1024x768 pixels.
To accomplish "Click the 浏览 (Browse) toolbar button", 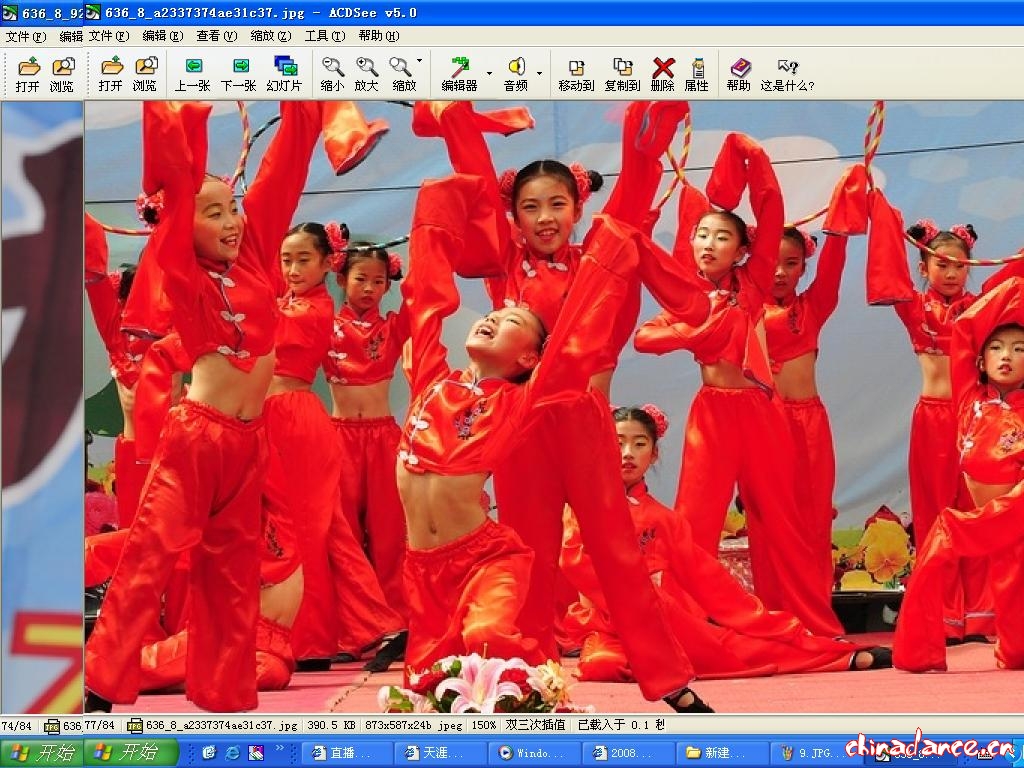I will (x=145, y=73).
